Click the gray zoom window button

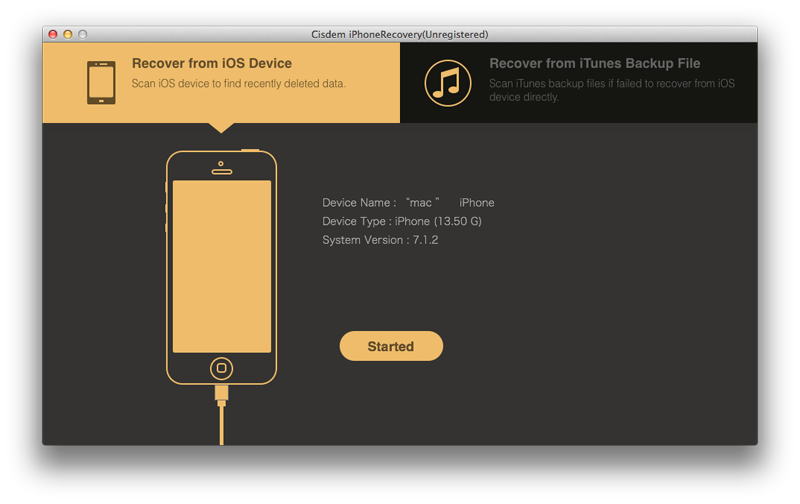pos(82,34)
